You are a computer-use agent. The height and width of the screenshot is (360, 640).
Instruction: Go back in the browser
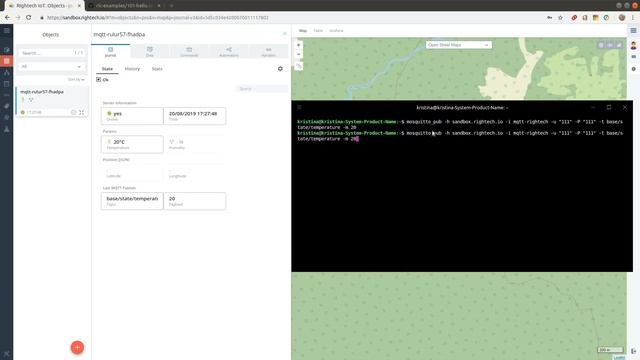7,18
